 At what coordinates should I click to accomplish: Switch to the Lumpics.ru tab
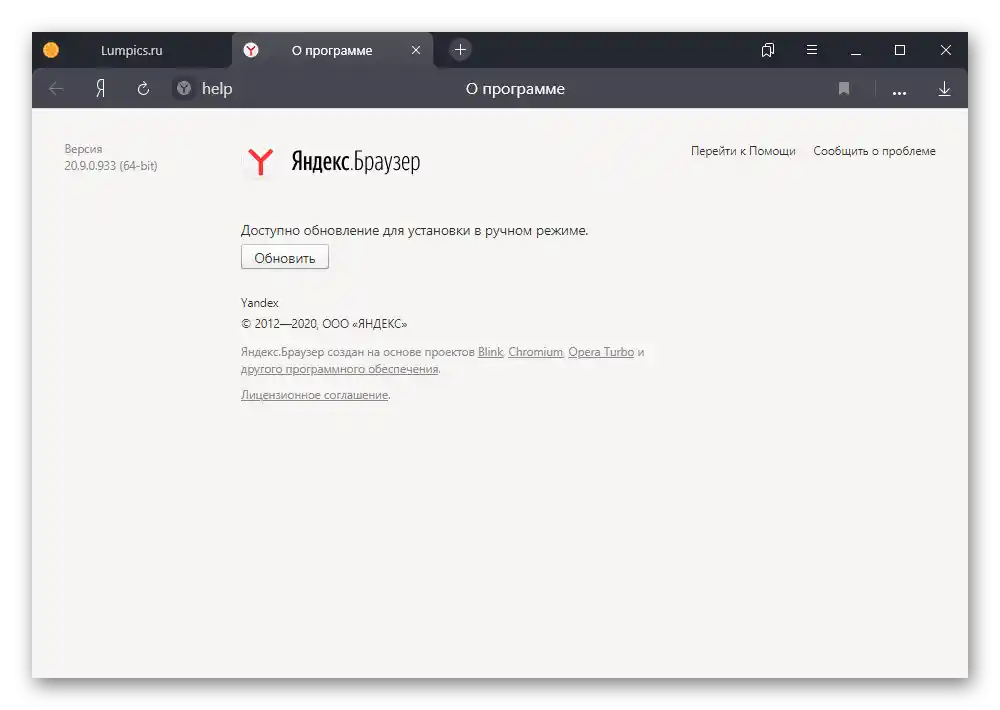pos(131,50)
